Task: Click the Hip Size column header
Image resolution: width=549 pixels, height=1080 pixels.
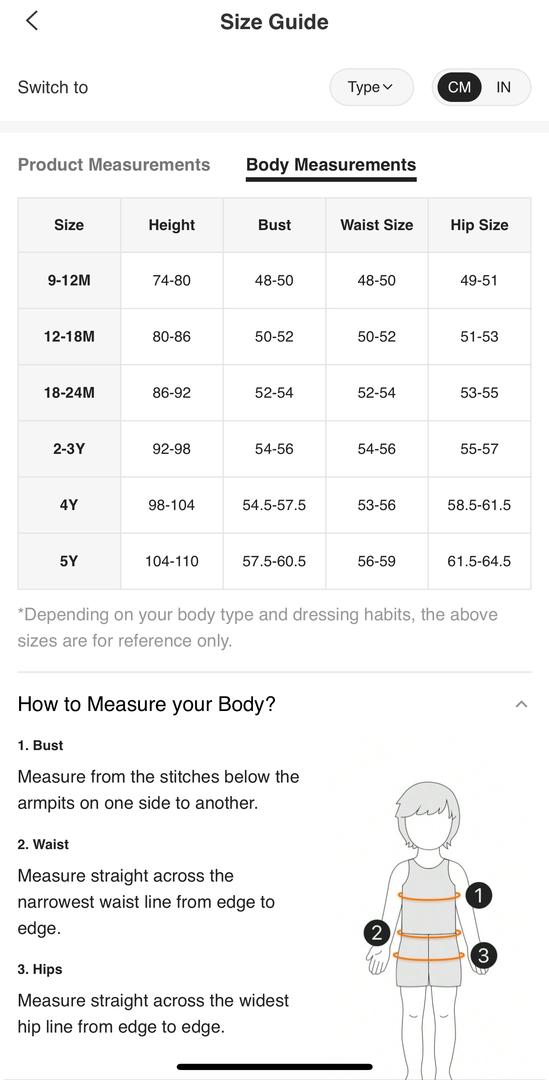Action: point(479,225)
